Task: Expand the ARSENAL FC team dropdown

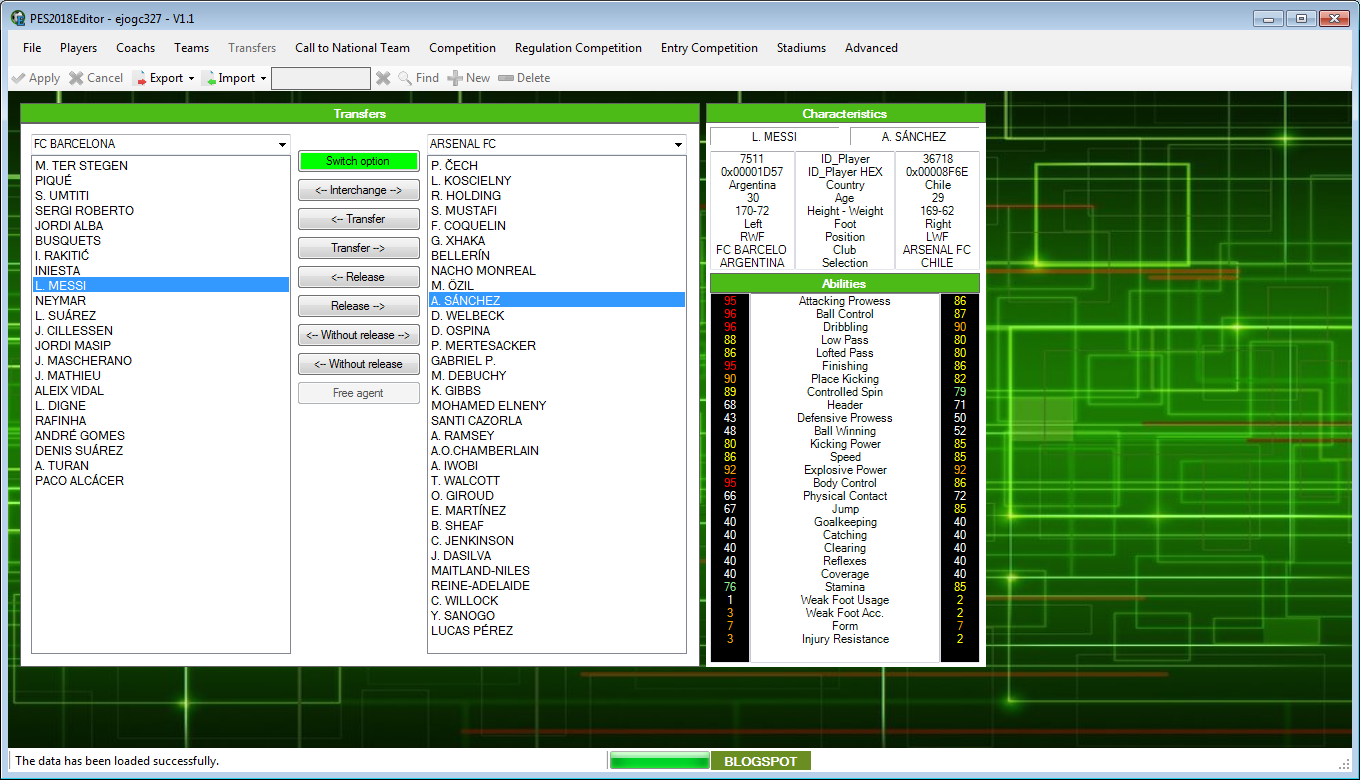Action: [x=678, y=145]
